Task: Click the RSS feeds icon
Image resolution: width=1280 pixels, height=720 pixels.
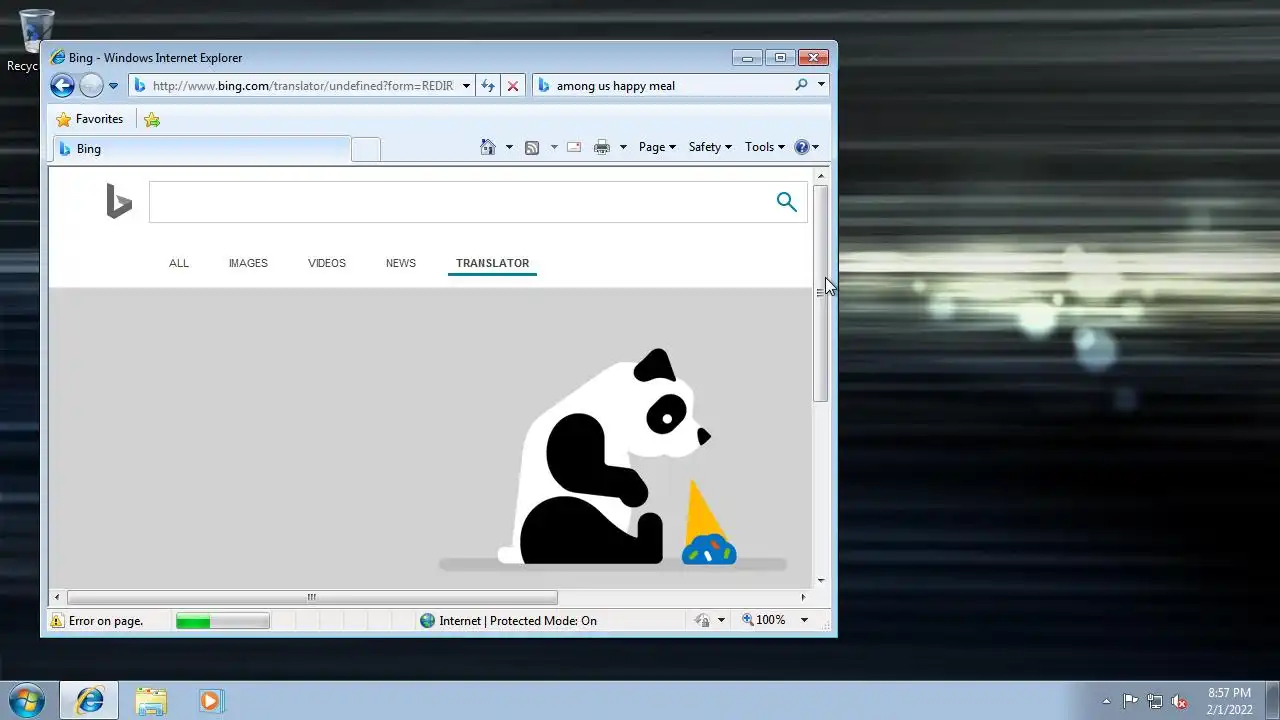Action: [x=532, y=147]
